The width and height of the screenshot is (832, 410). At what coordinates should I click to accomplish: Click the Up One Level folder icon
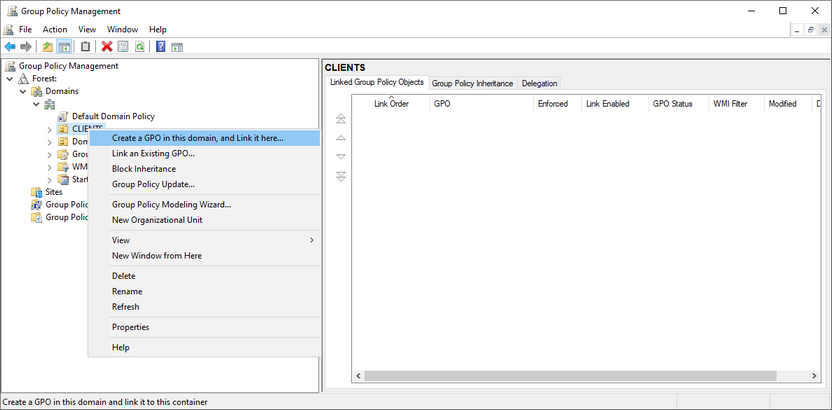pos(48,47)
